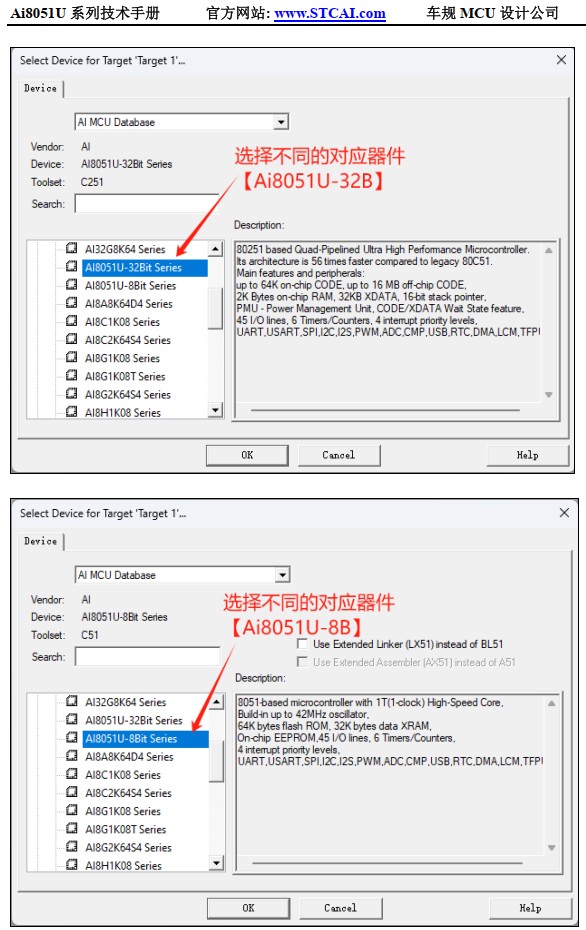Select AI8A8K64D4 Series in upper dialog

click(129, 304)
